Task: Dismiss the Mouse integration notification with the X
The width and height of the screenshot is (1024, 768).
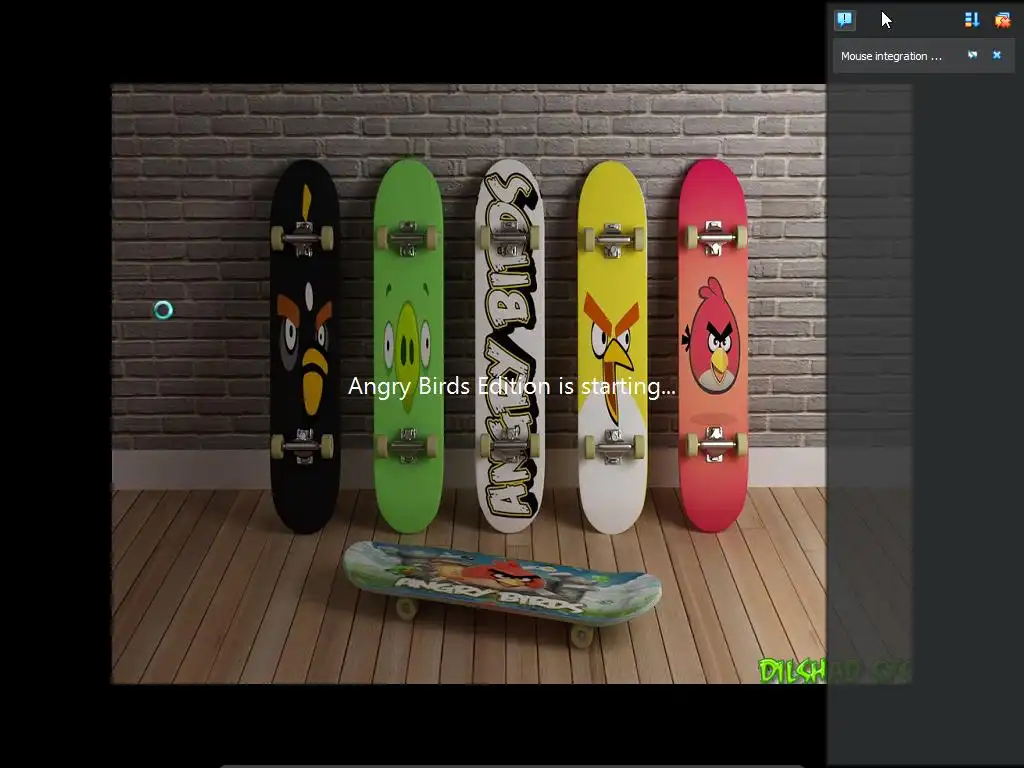Action: coord(997,55)
